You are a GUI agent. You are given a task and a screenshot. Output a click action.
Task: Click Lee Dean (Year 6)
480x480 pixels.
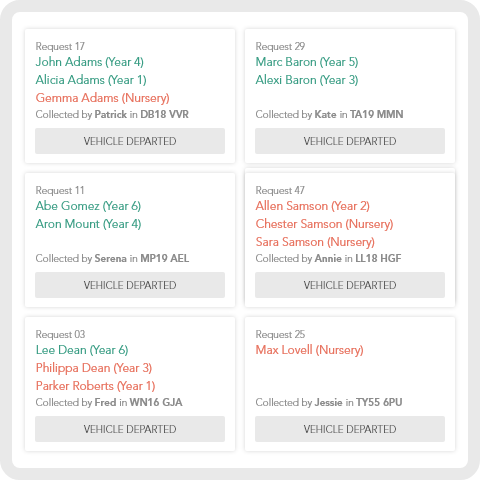coord(82,350)
